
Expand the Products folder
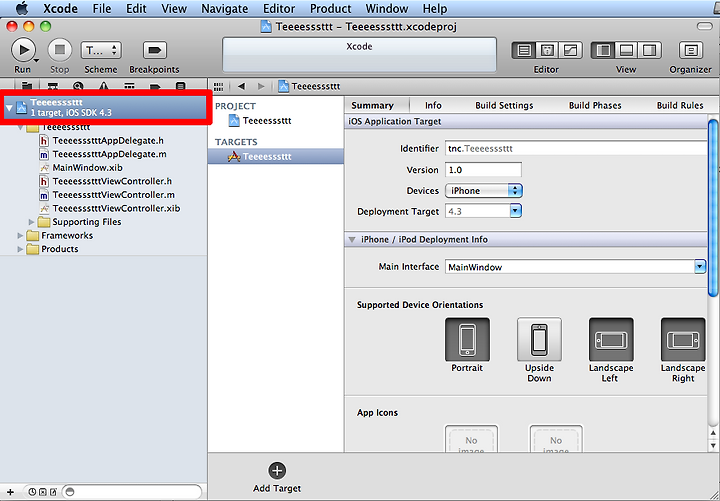click(20, 249)
